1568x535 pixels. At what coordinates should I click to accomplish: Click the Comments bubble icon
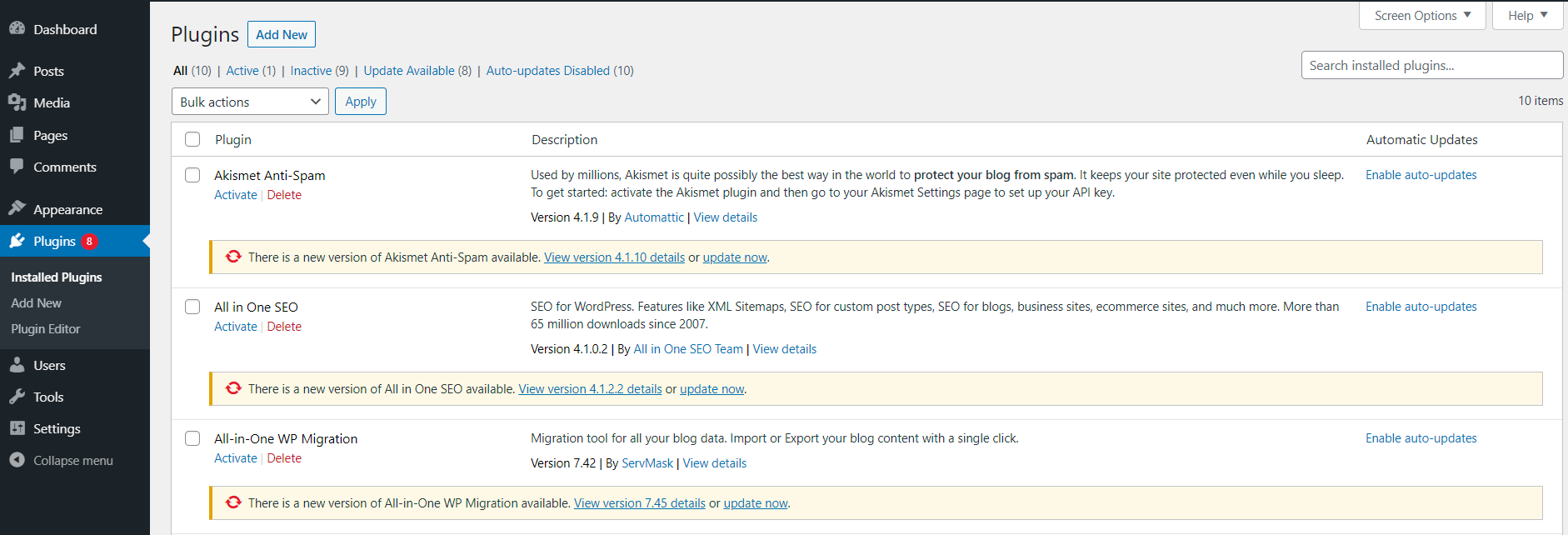click(17, 167)
